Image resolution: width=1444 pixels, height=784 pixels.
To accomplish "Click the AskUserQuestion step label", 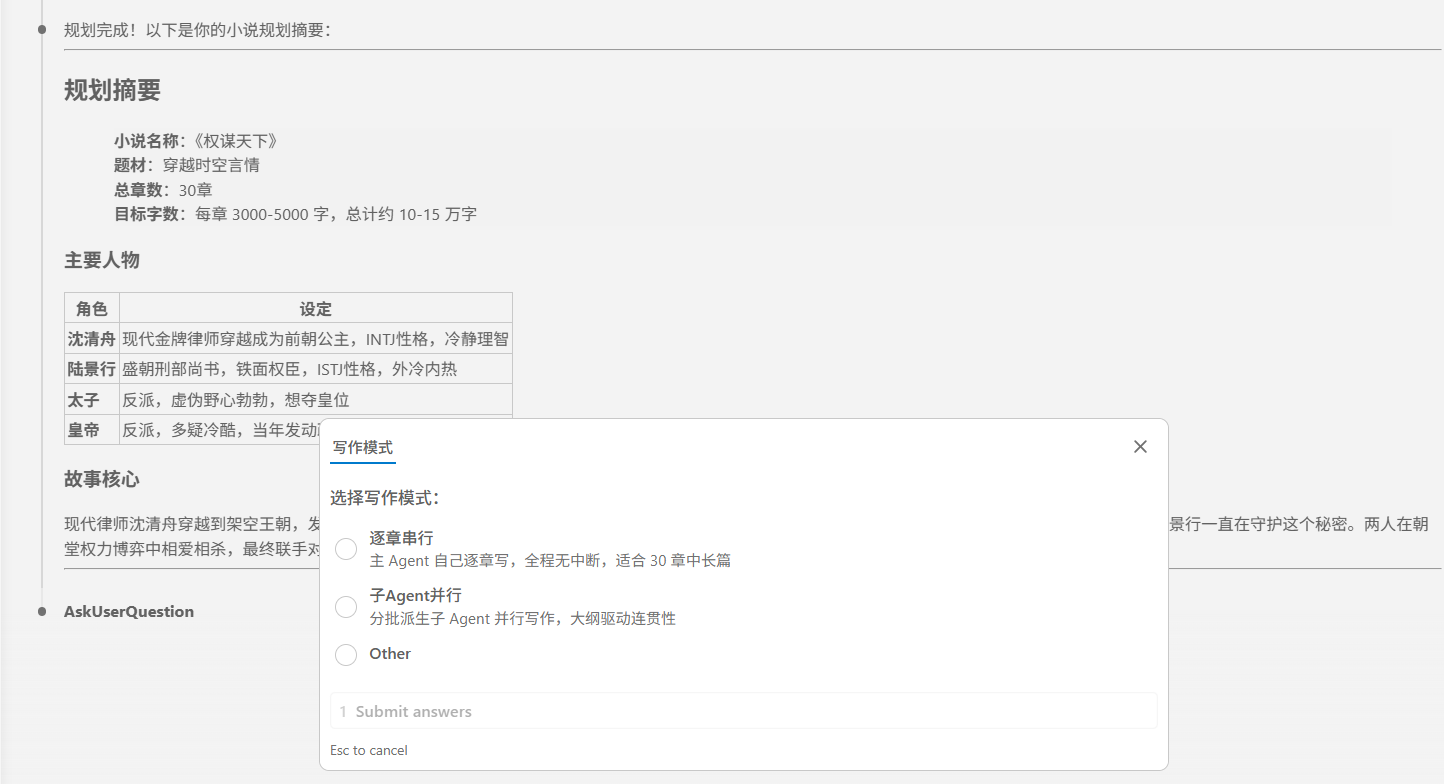I will click(x=129, y=611).
